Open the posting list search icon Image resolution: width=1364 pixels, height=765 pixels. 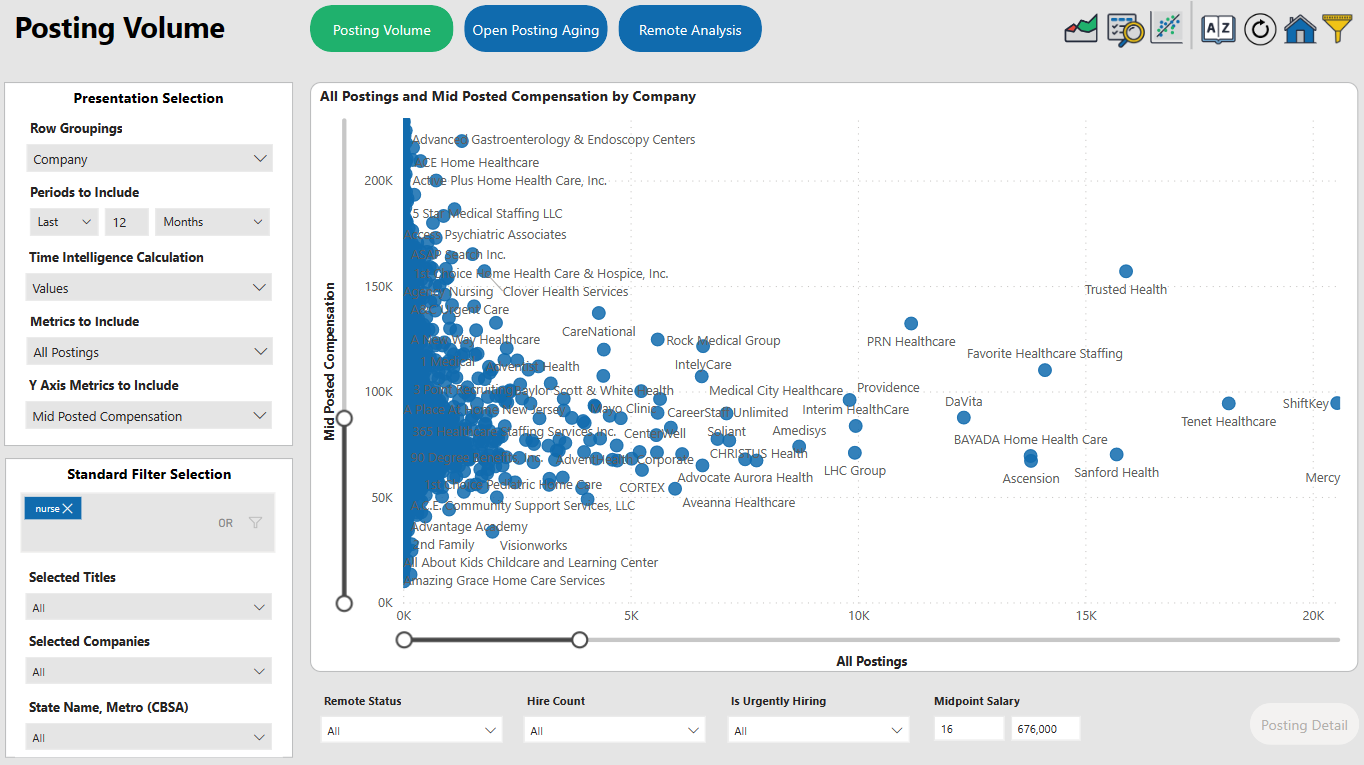(1124, 29)
